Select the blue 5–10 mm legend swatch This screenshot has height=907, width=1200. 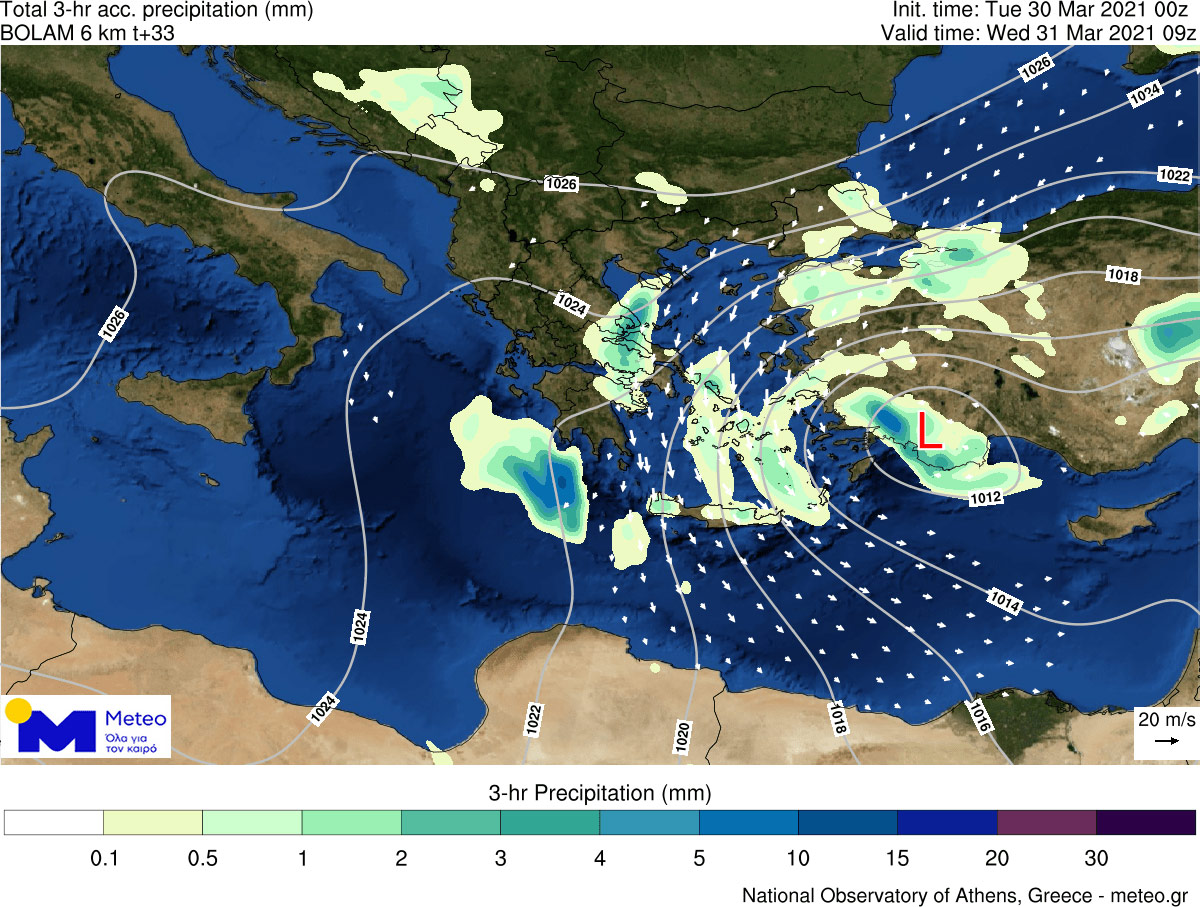click(x=748, y=822)
